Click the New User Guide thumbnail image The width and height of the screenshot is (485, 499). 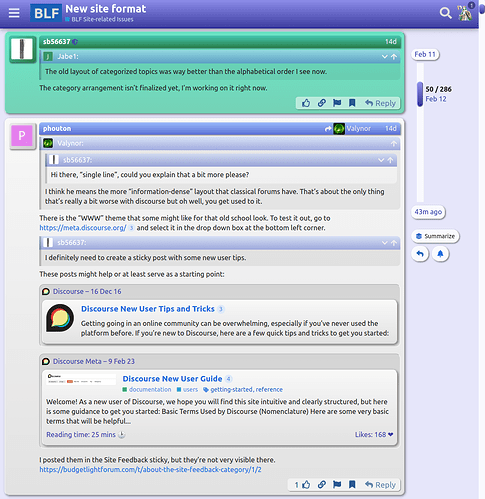(81, 379)
